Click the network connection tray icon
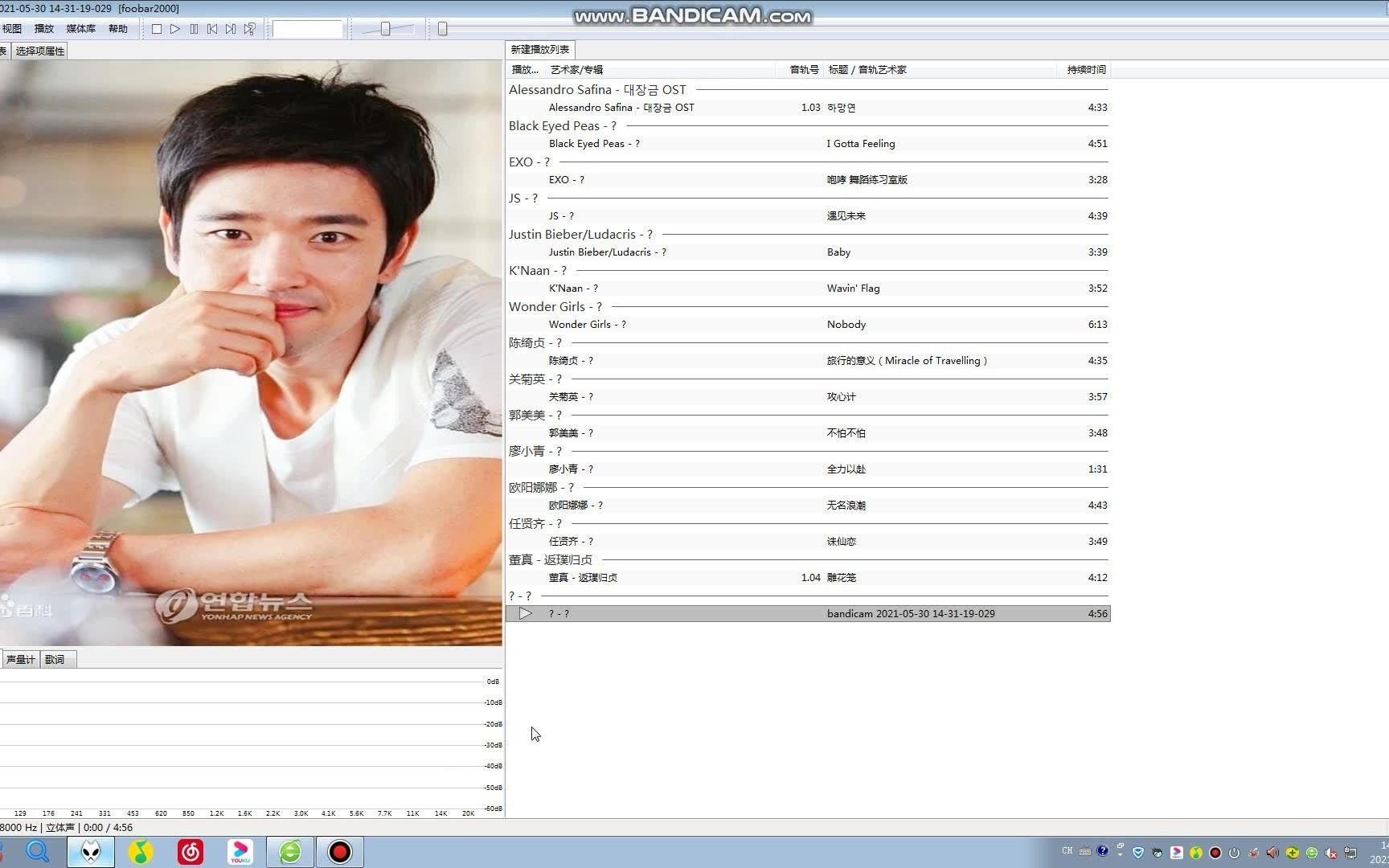This screenshot has width=1389, height=868. point(1350,853)
